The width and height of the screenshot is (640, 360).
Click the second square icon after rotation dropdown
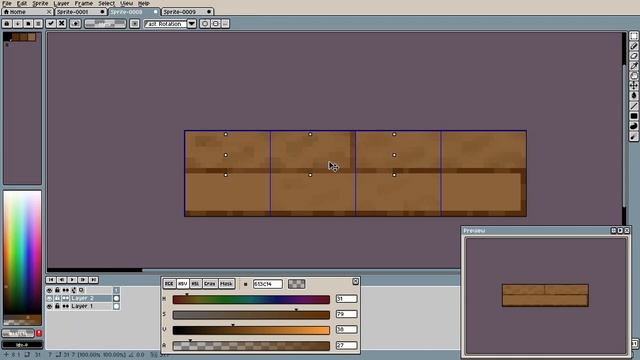(x=216, y=24)
